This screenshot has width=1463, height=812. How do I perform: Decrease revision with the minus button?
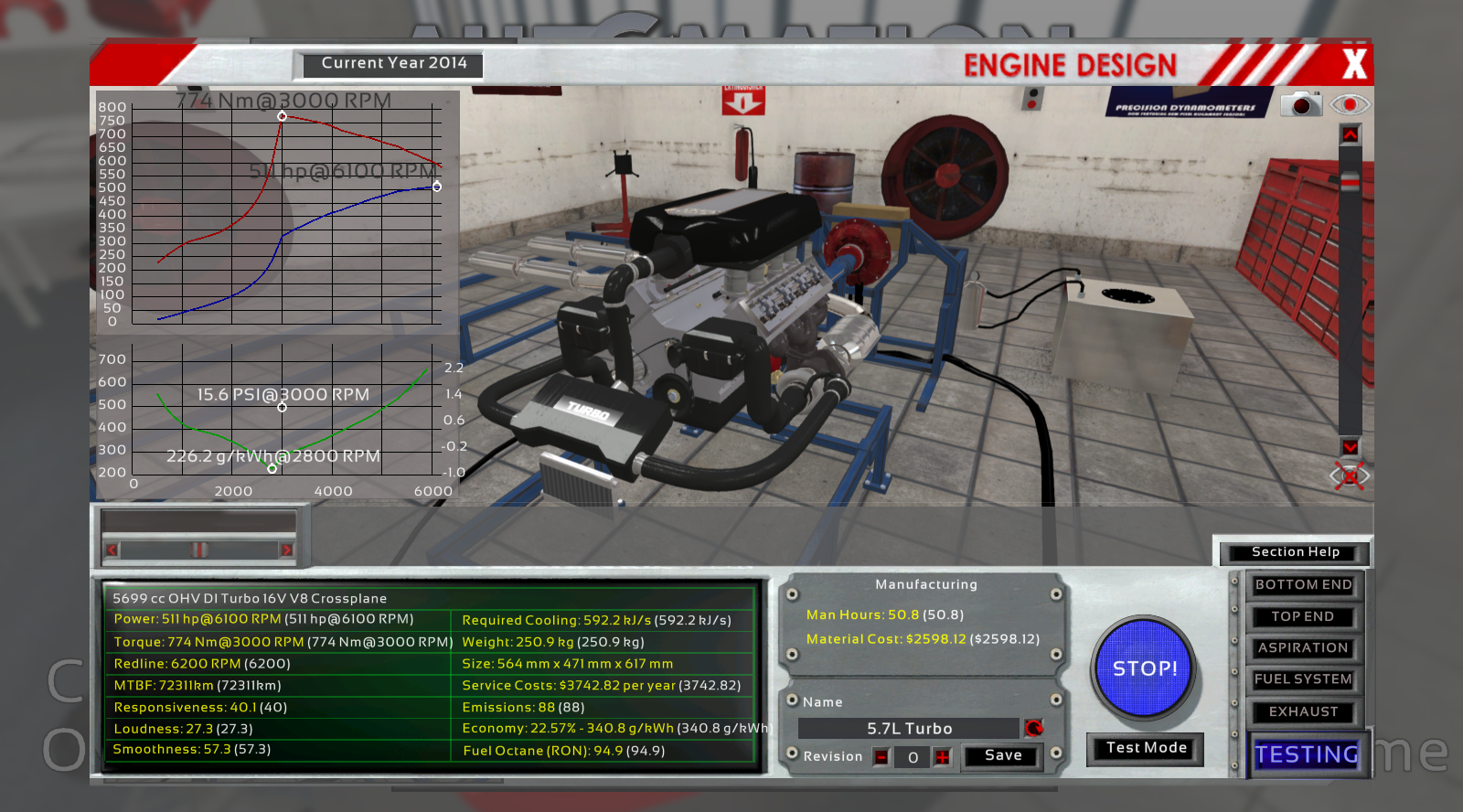[x=881, y=757]
